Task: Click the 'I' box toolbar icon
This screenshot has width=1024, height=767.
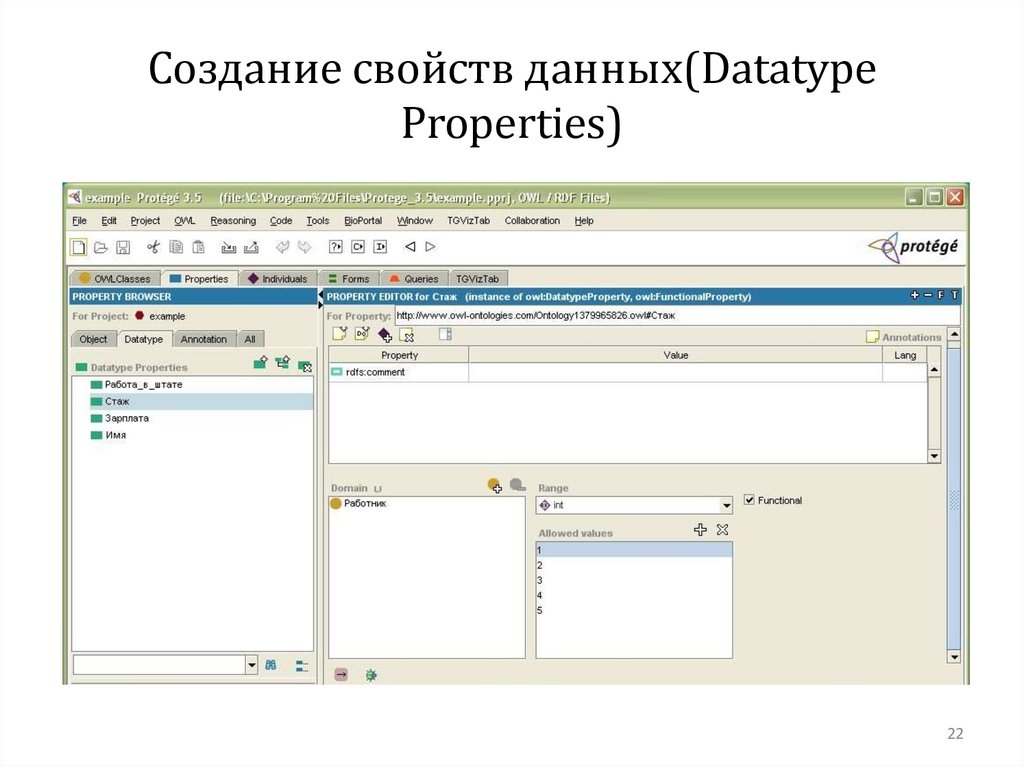Action: pos(380,247)
